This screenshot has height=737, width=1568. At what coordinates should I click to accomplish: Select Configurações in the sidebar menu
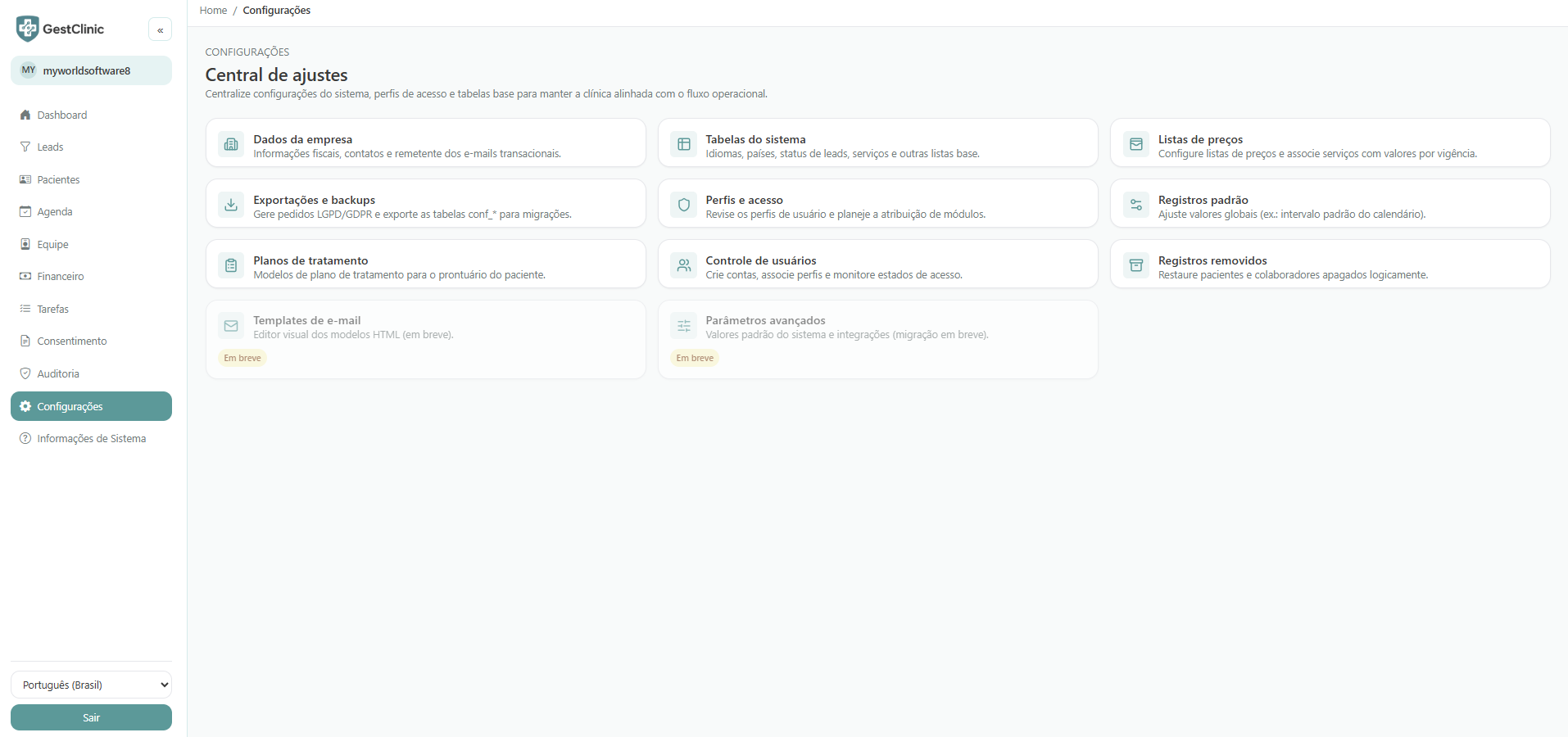91,405
